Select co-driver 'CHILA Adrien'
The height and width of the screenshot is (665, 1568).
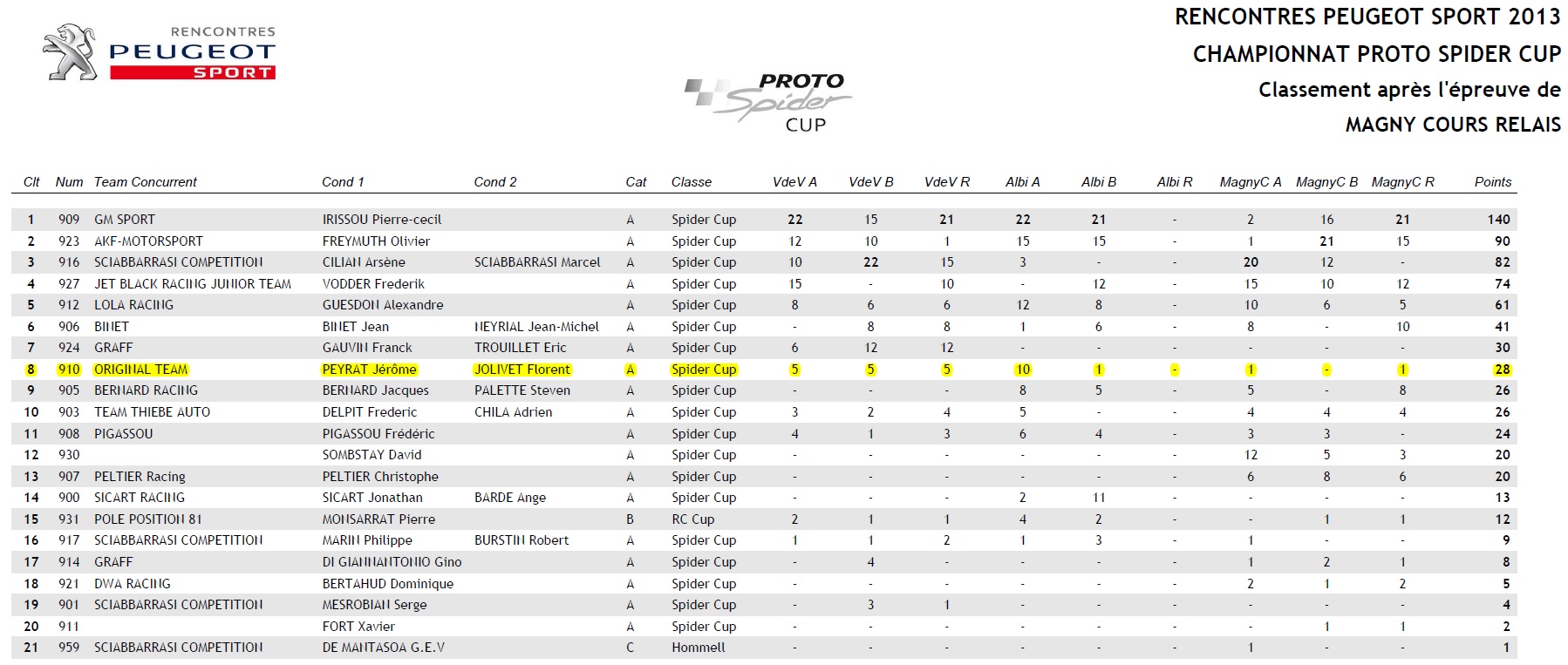pyautogui.click(x=513, y=412)
